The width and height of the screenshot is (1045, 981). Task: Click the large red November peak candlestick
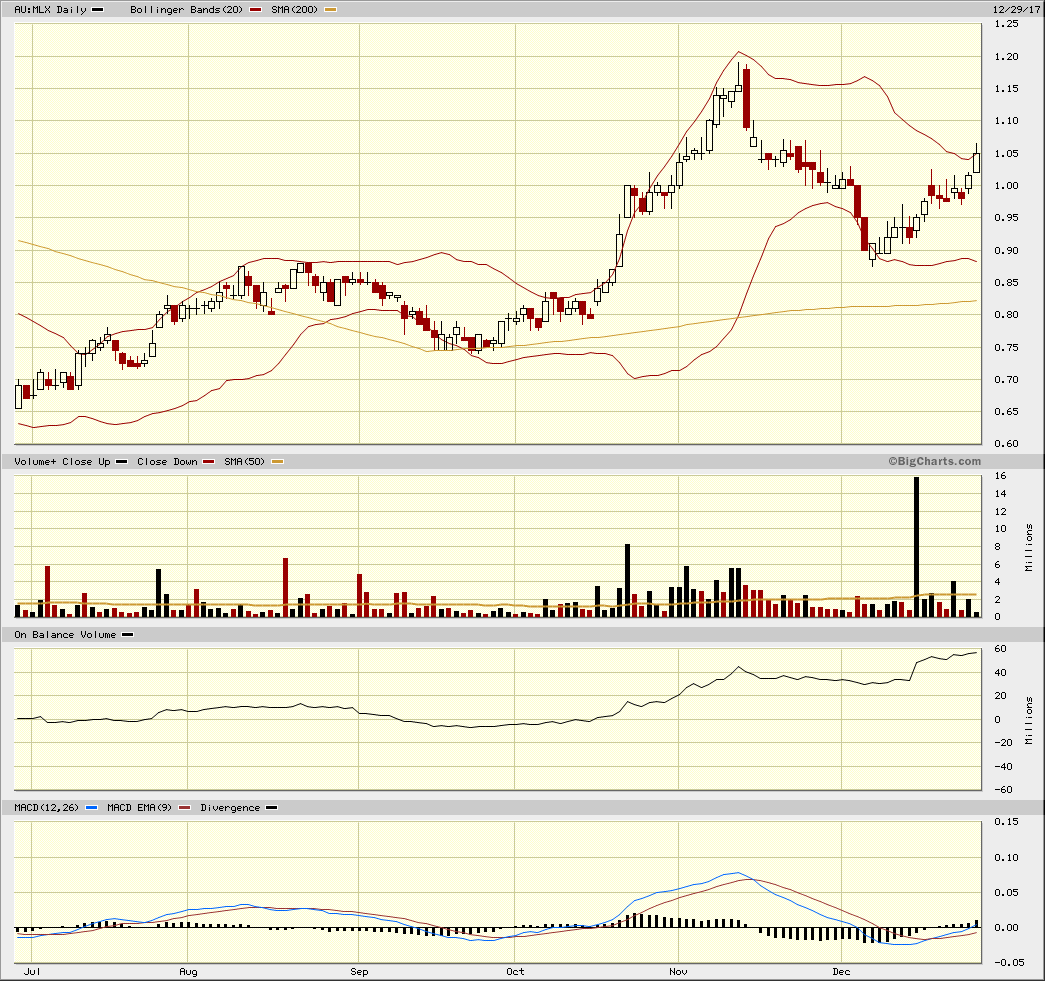746,98
